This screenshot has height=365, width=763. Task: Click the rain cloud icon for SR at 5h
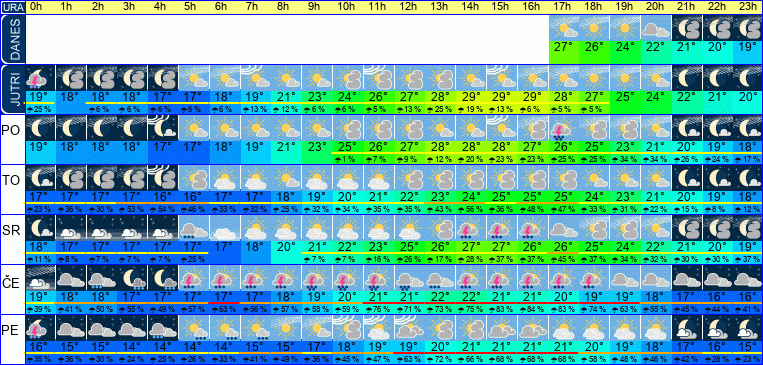194,228
